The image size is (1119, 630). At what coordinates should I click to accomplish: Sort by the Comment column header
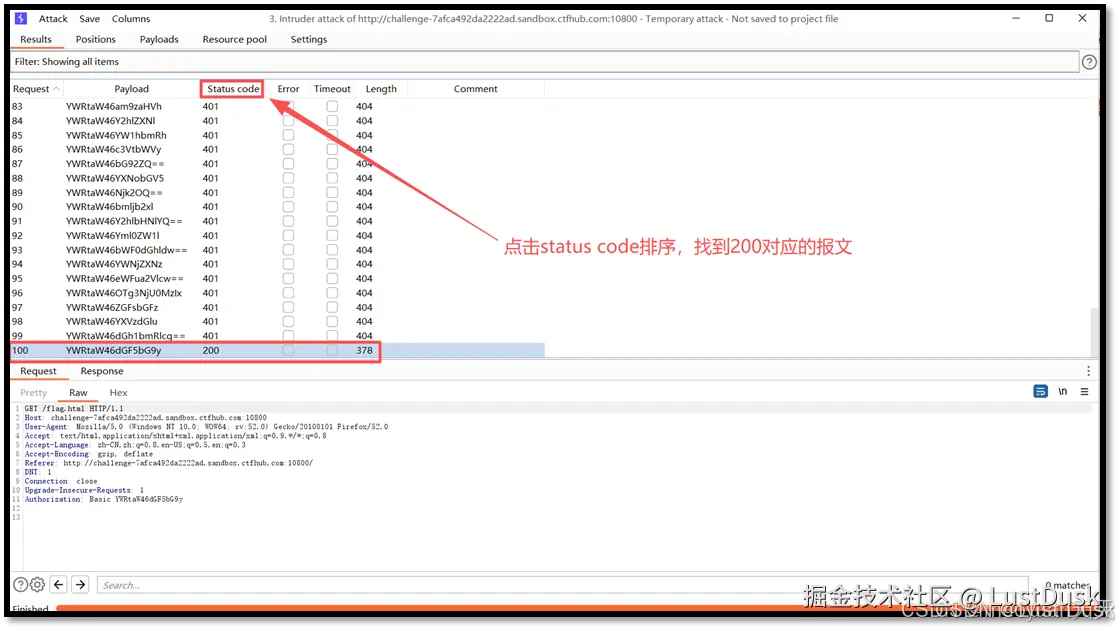click(x=475, y=88)
